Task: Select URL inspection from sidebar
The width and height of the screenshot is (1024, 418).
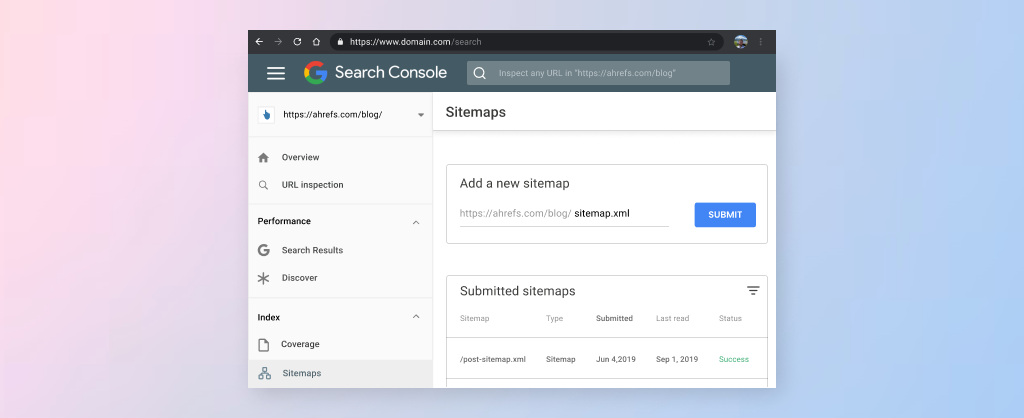Action: tap(312, 185)
